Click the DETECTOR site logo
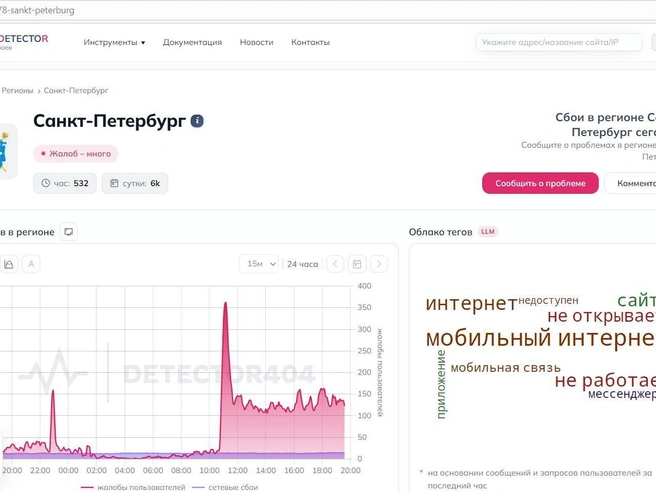656x493 pixels. (x=23, y=41)
